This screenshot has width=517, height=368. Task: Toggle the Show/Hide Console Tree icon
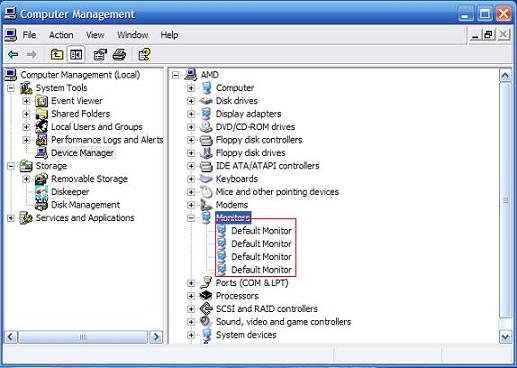(76, 54)
